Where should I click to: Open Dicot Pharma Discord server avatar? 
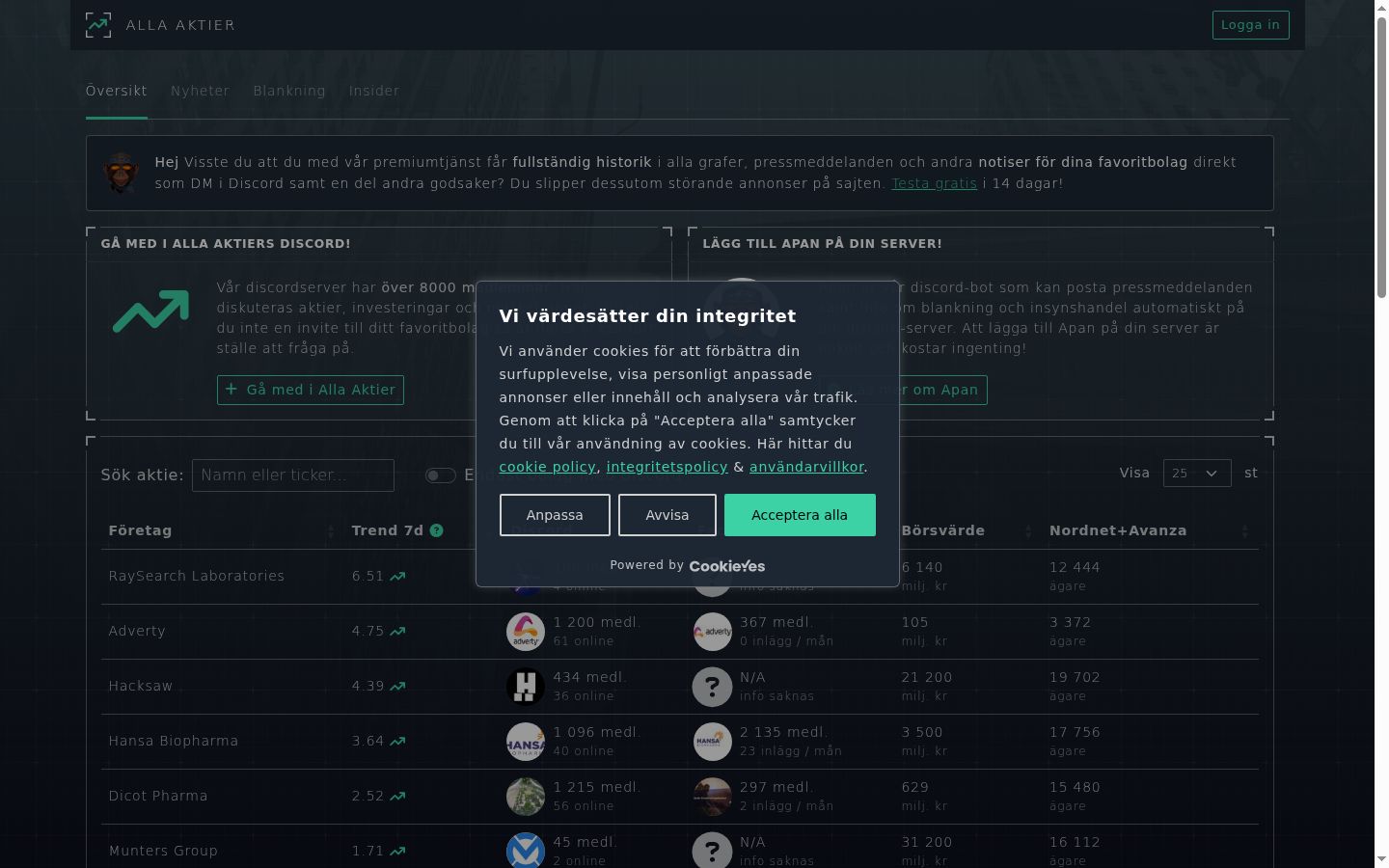[x=526, y=797]
